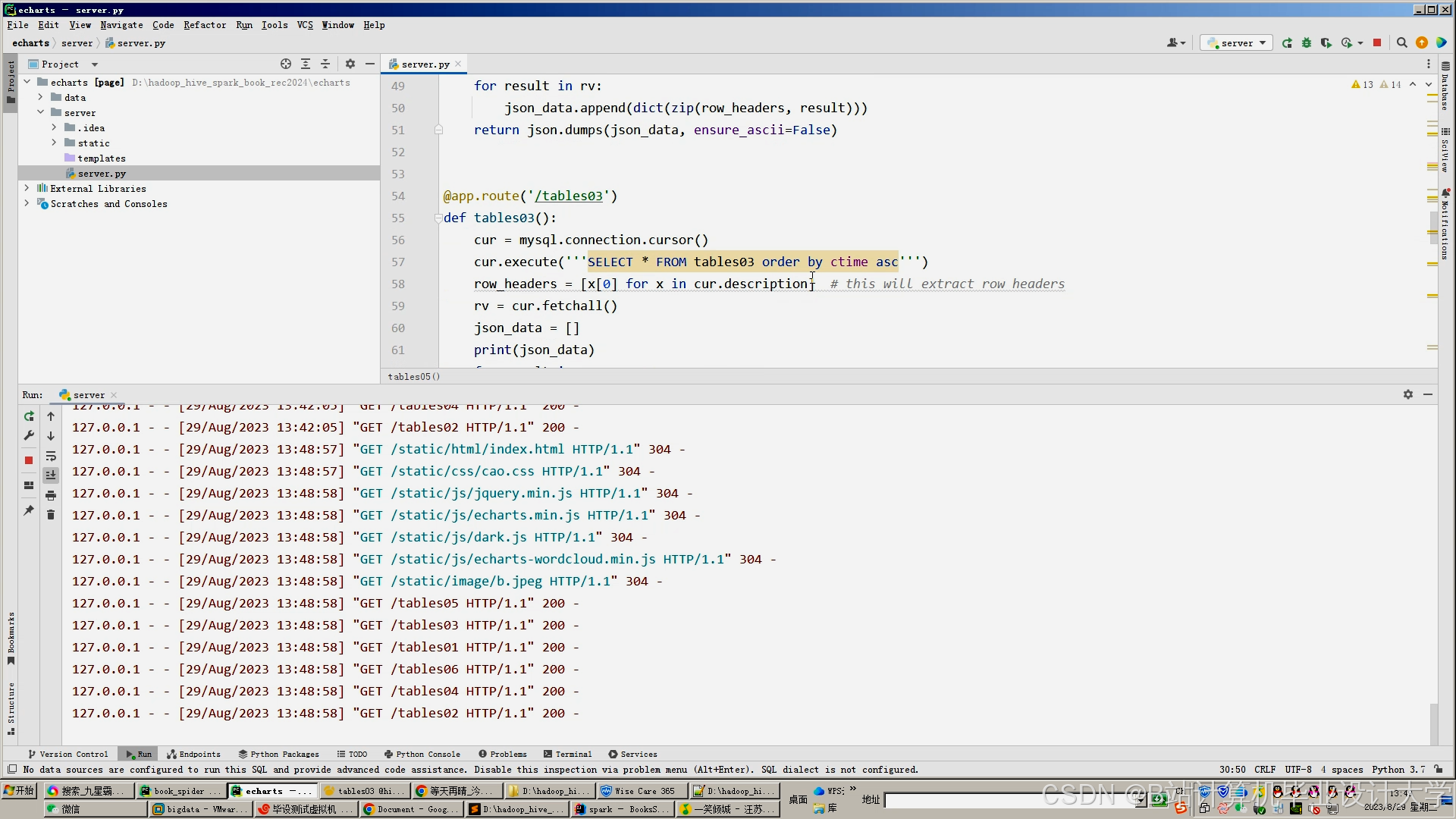This screenshot has height=819, width=1456.
Task: Open Search Everywhere magnifier icon
Action: 1402,43
